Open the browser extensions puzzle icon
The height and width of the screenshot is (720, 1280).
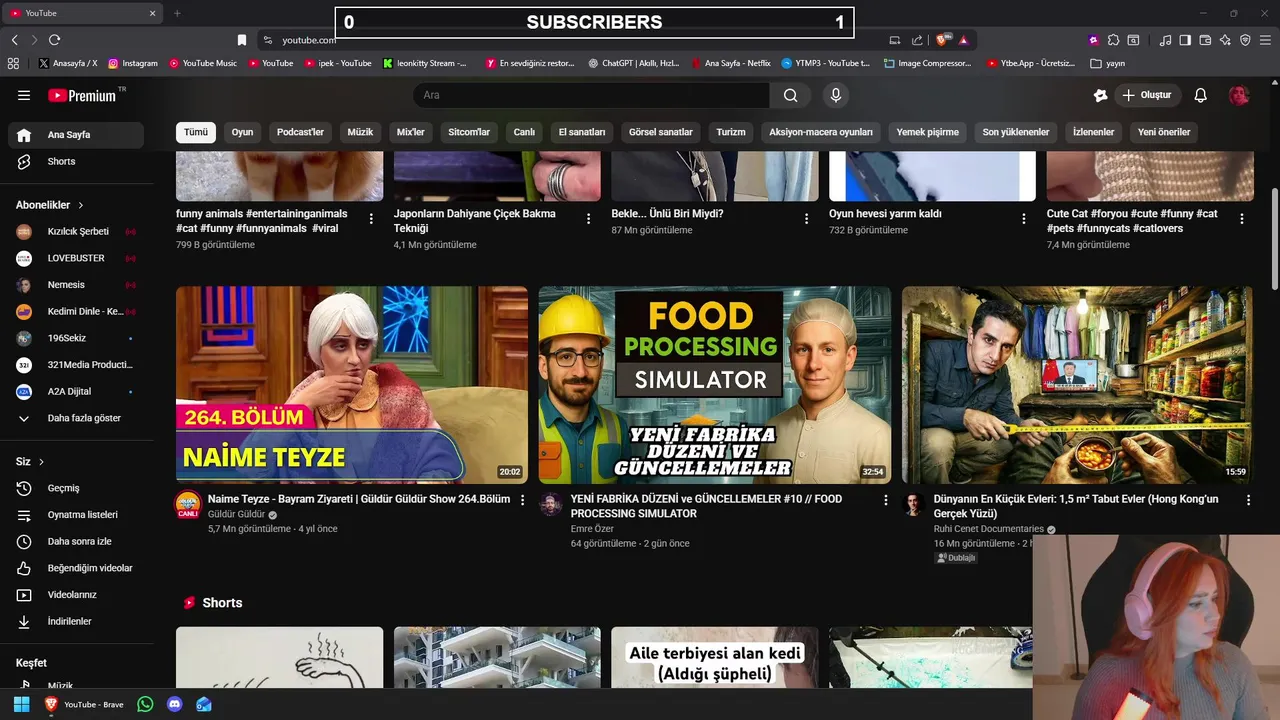click(1113, 40)
